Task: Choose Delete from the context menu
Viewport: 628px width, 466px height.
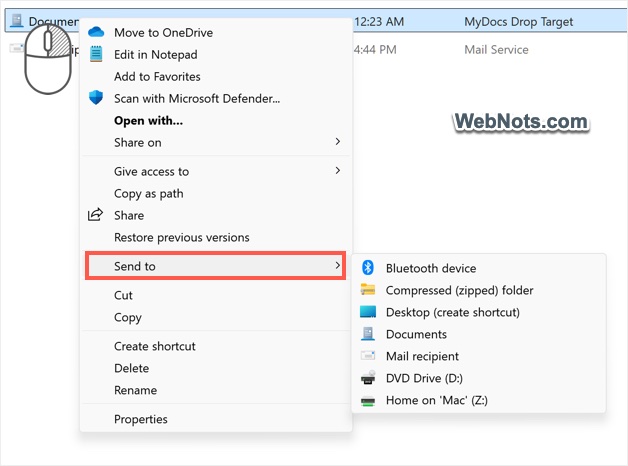Action: point(216,368)
